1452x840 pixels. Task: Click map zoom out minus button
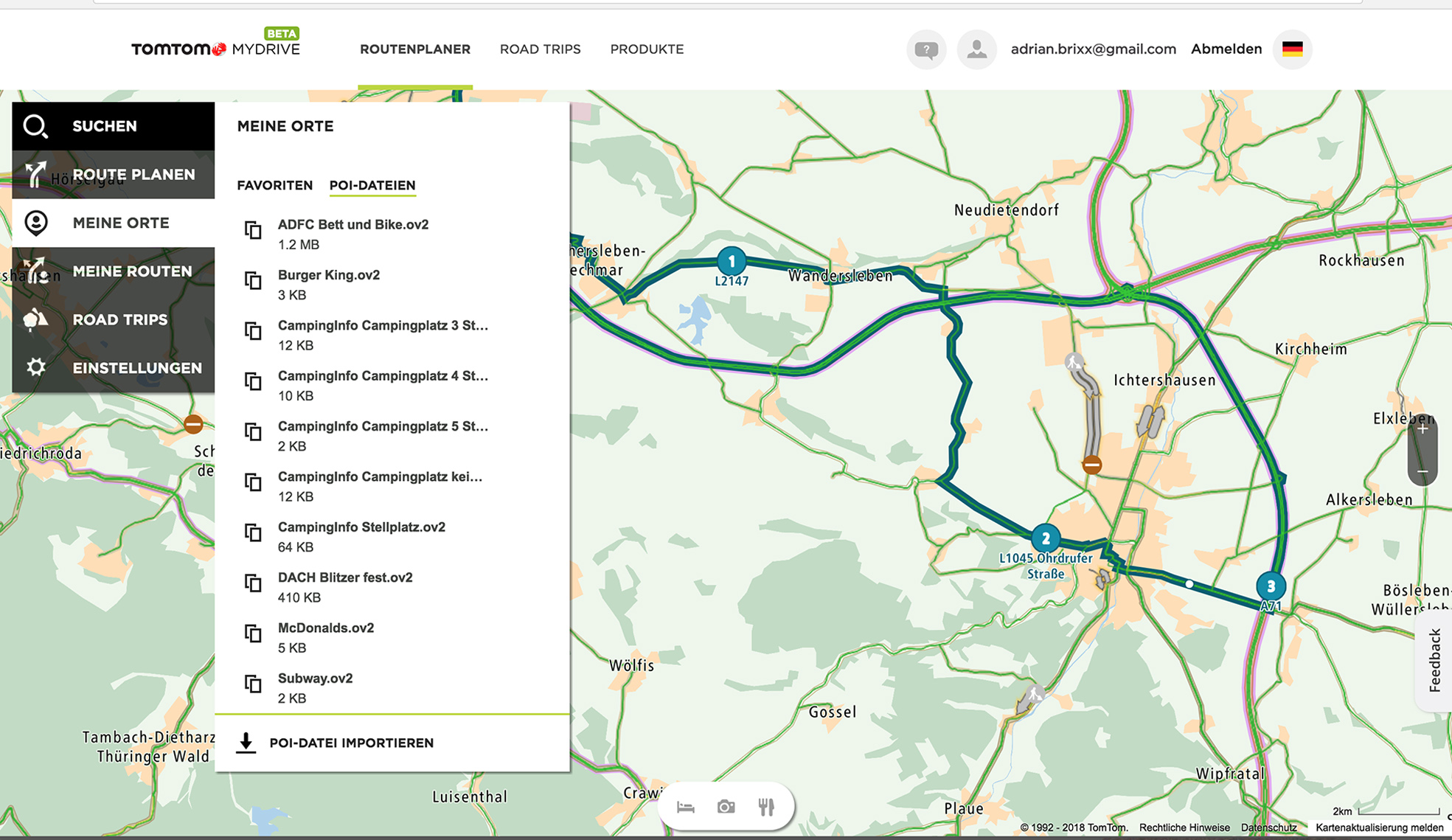coord(1423,471)
